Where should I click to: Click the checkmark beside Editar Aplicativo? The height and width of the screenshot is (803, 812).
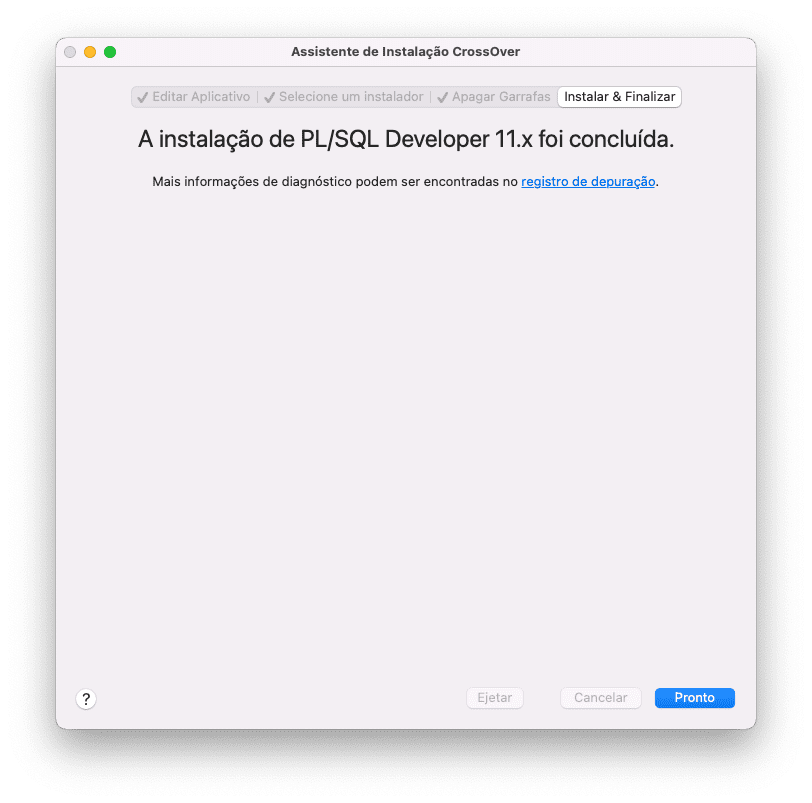[142, 97]
